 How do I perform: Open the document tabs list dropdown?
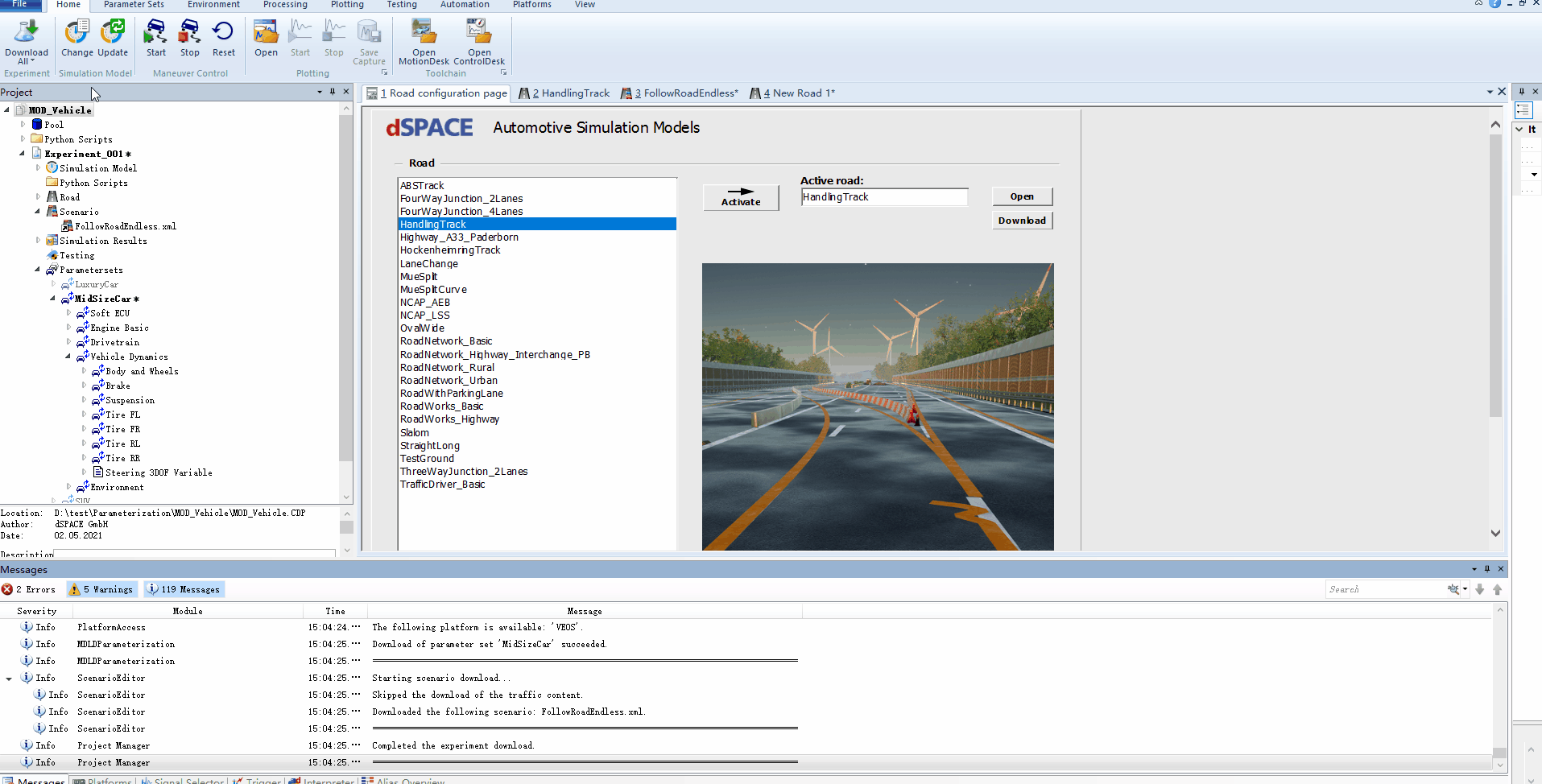tap(1490, 92)
